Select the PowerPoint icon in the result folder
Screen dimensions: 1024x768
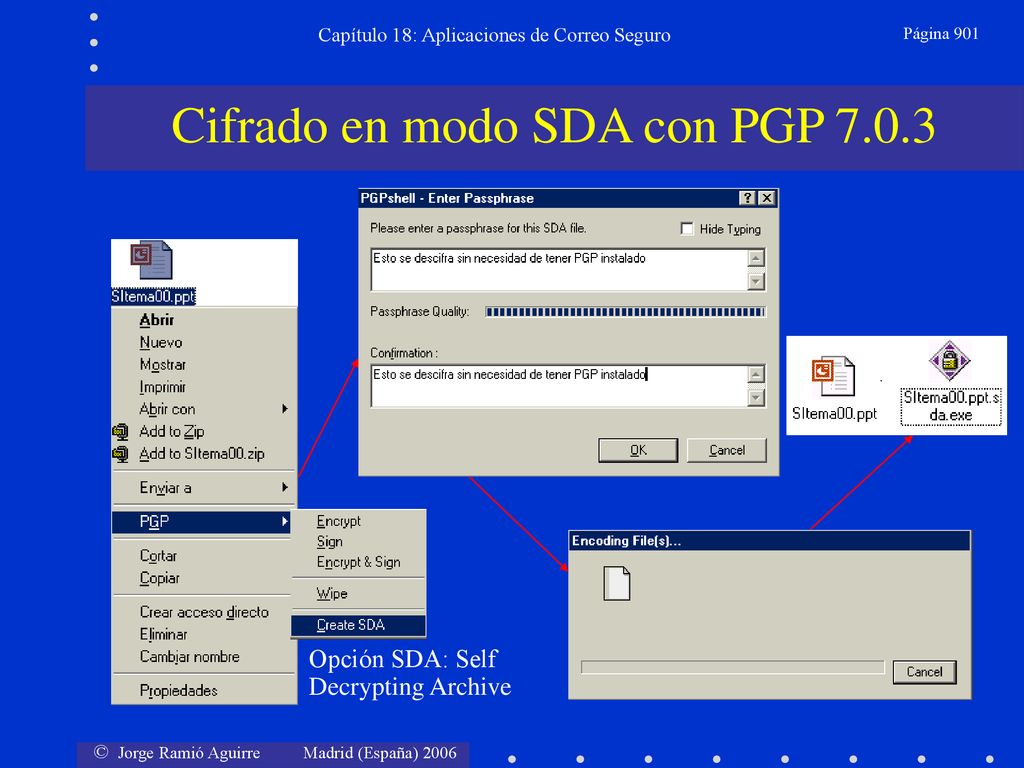tap(833, 376)
